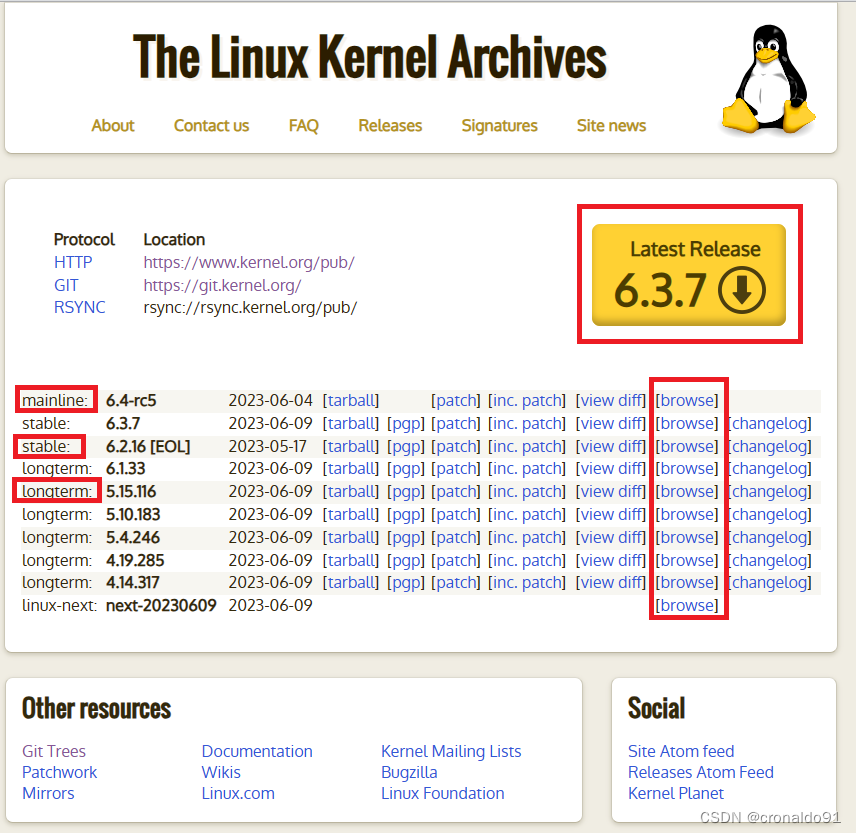Open the Kernel Mailing Lists link
This screenshot has height=833, width=856.
pos(451,751)
